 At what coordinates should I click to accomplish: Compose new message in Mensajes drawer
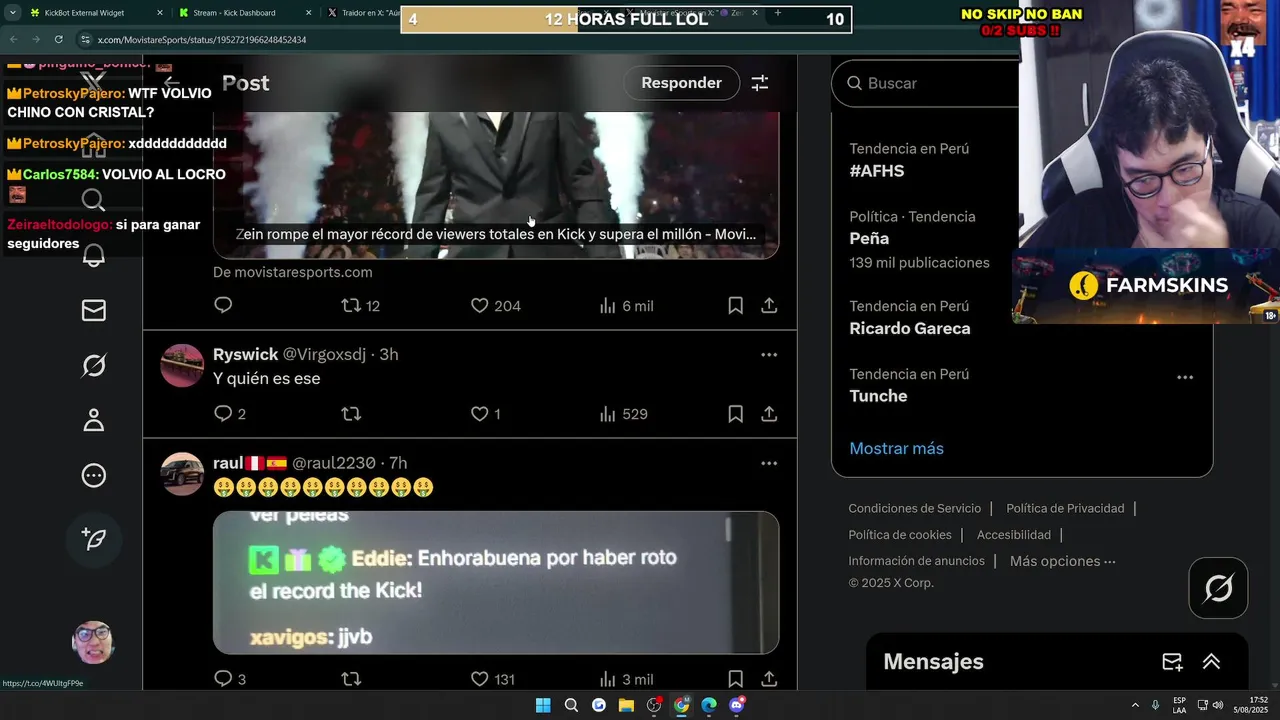click(x=1172, y=662)
